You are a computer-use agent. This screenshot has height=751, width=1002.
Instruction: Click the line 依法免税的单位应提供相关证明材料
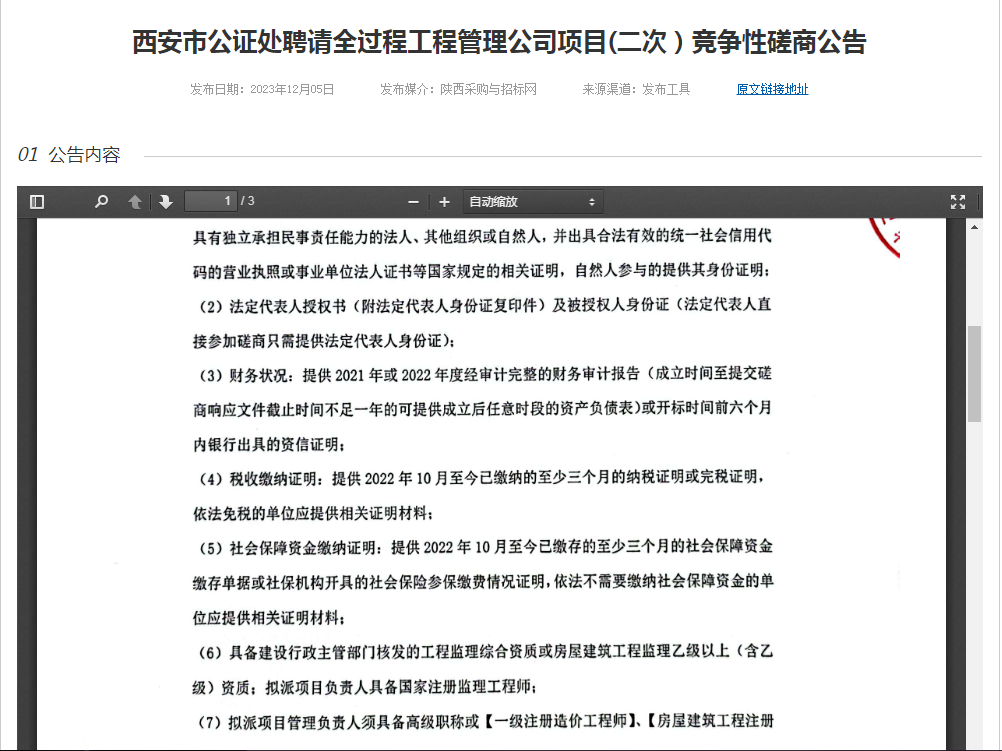[x=313, y=513]
